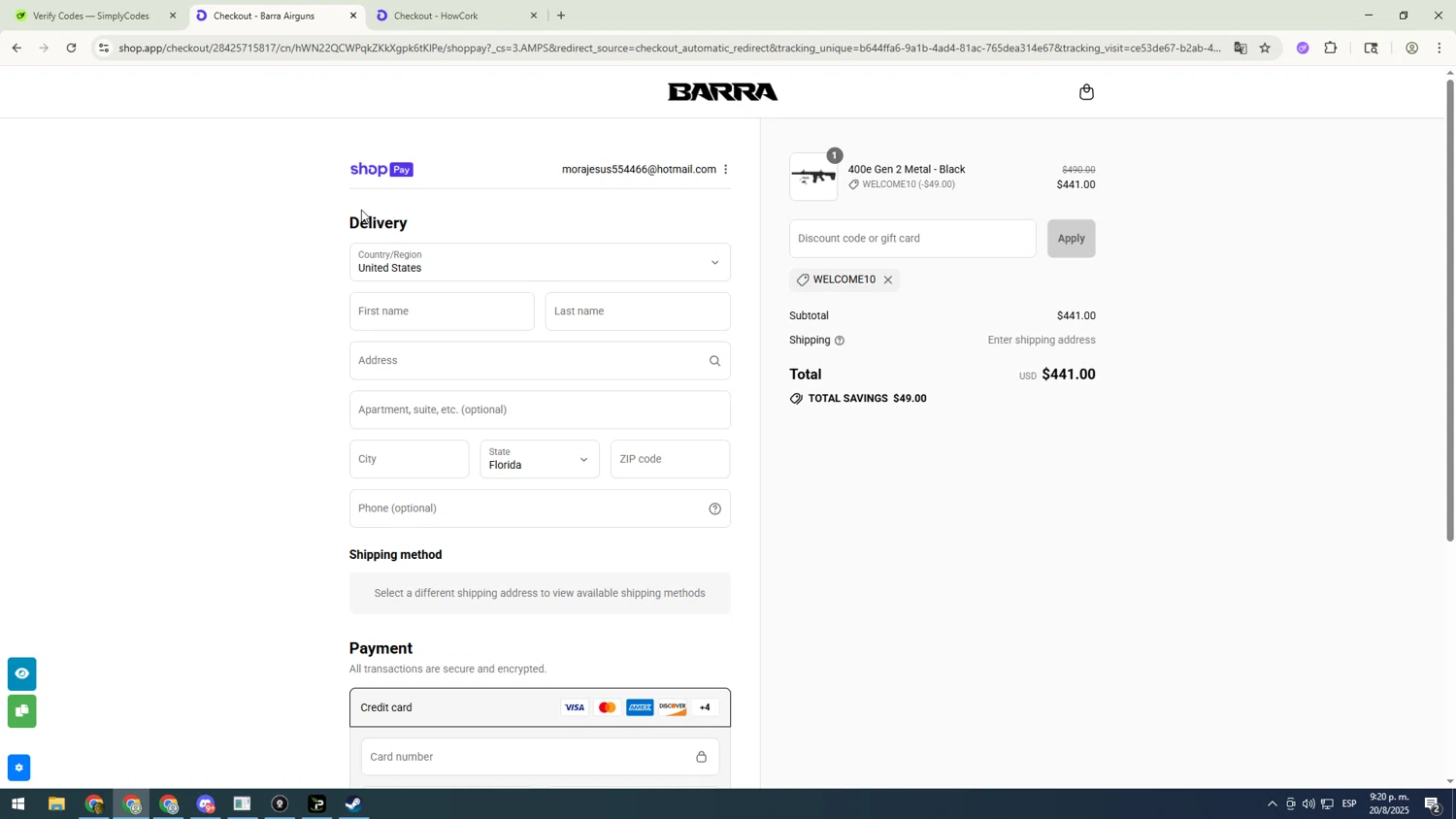Viewport: 1456px width, 819px height.
Task: Open the shopping cart bag icon
Action: [1086, 92]
